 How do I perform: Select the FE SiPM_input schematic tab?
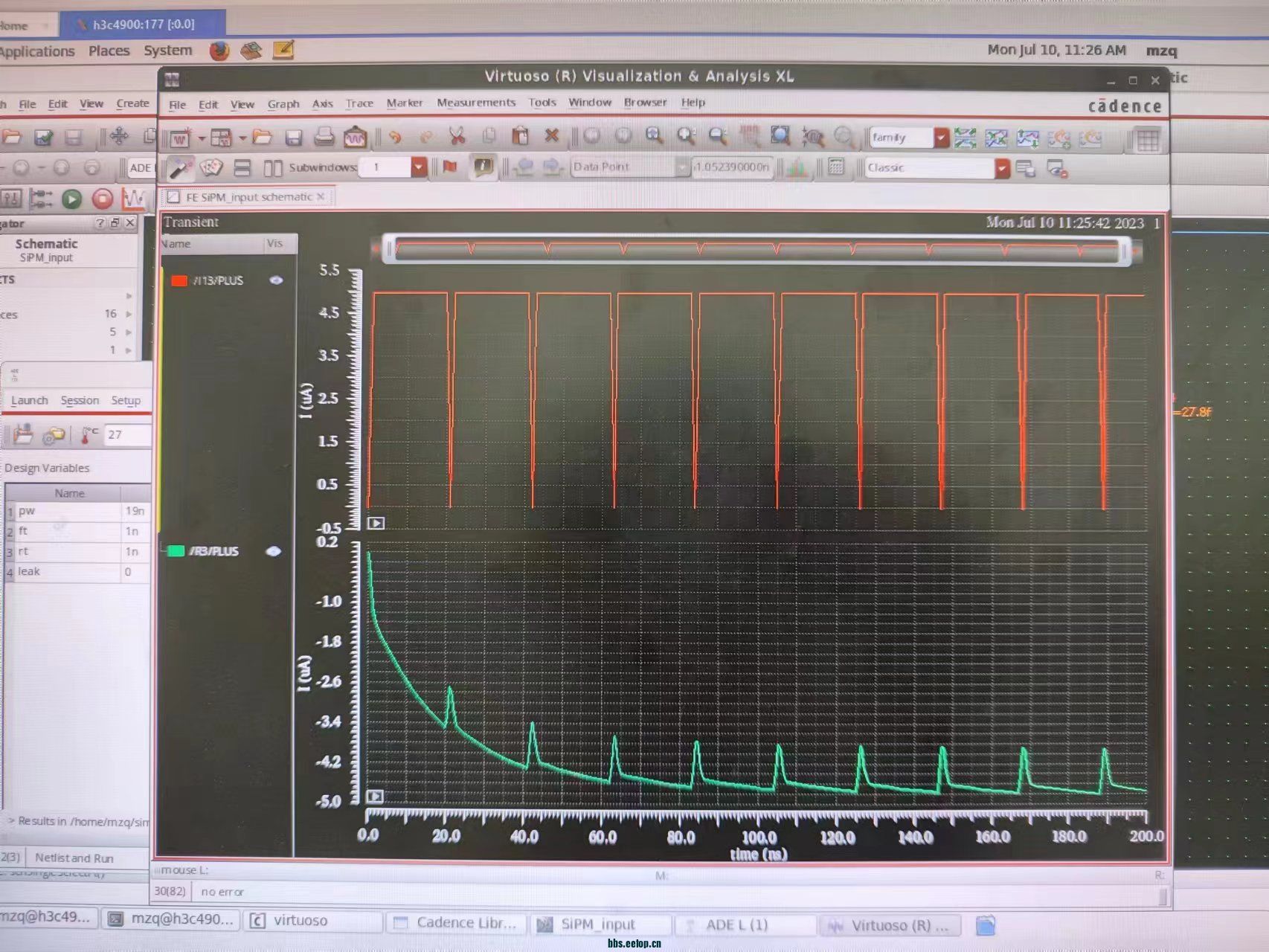249,197
